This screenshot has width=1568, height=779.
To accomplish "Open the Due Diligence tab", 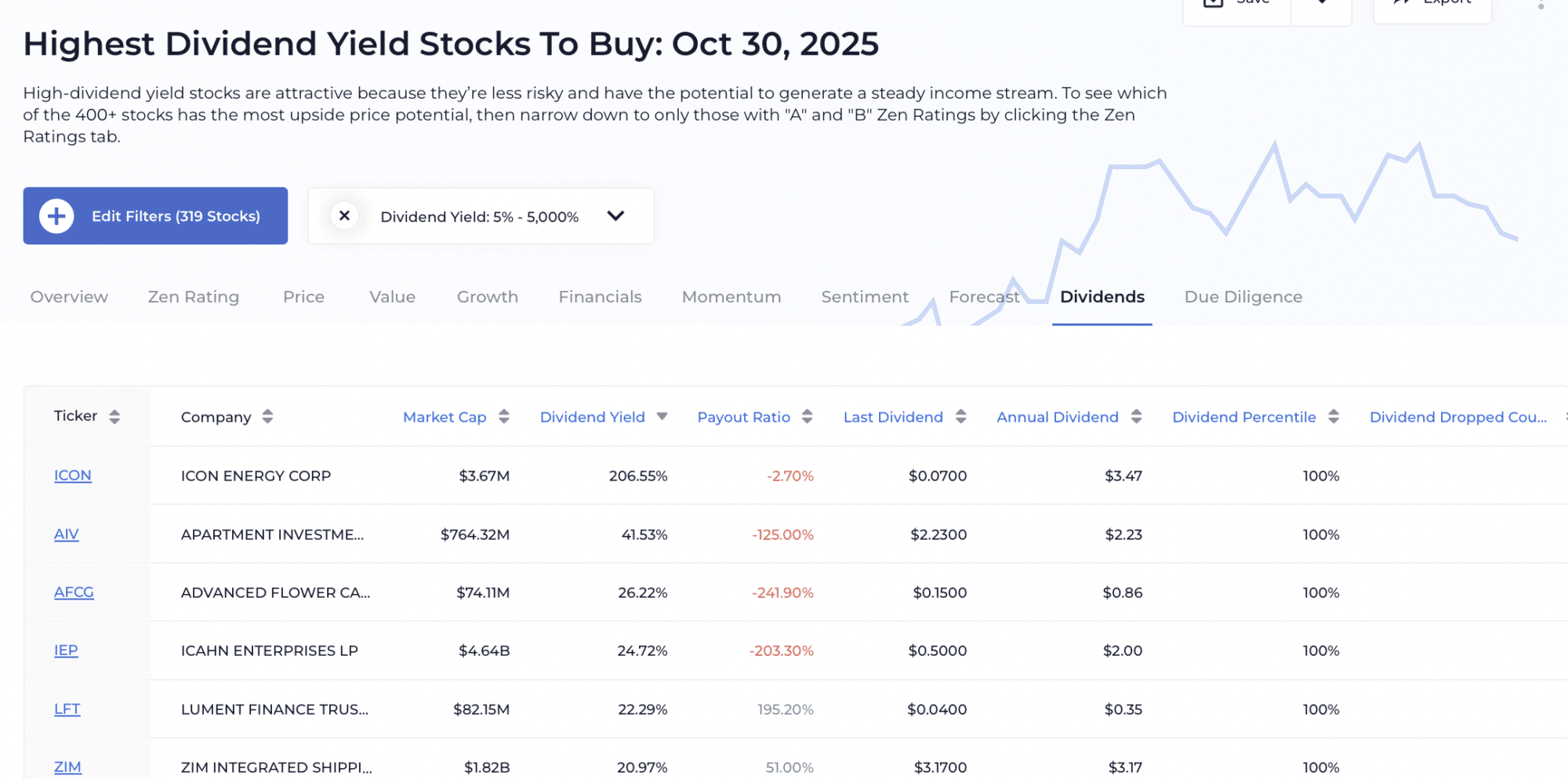I will tap(1242, 296).
